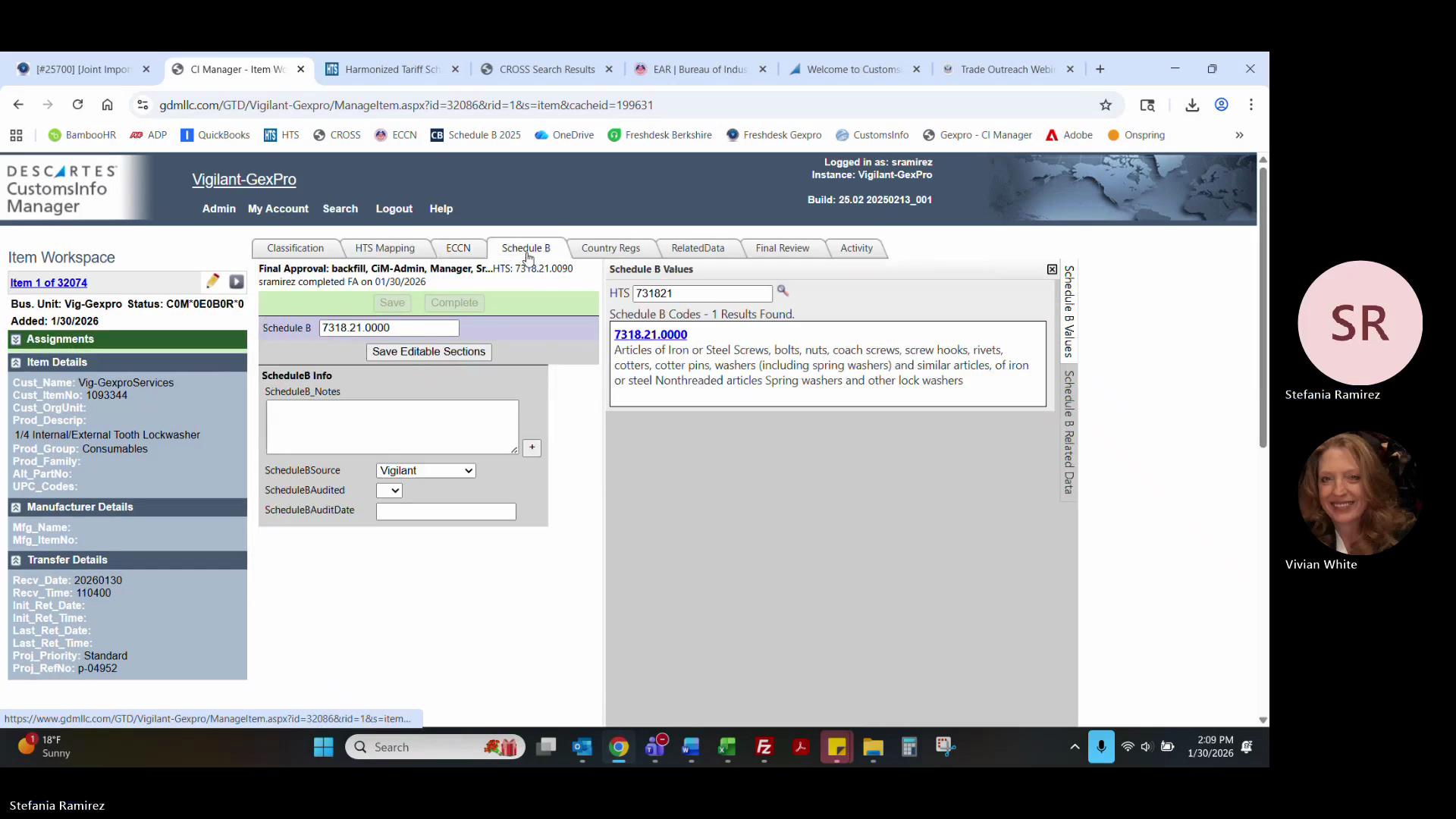Open the Final Review tab
The image size is (1456, 819).
[782, 248]
